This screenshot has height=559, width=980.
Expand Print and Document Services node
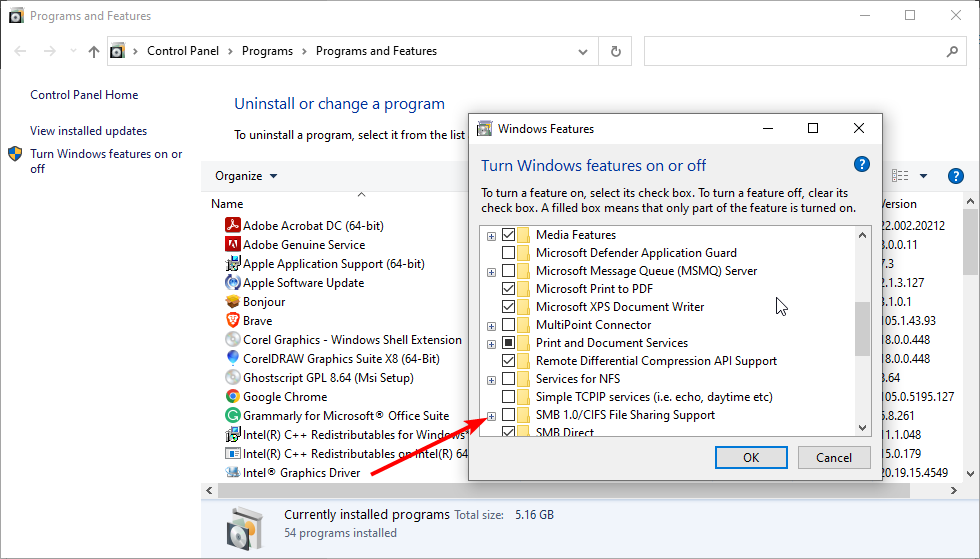click(x=491, y=344)
